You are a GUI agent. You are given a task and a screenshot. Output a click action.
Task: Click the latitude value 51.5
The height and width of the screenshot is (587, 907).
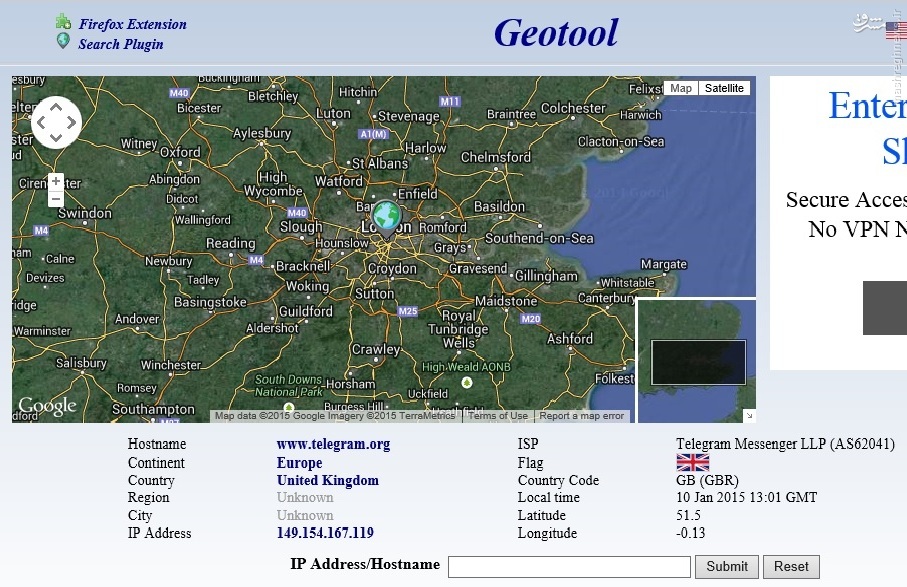688,515
